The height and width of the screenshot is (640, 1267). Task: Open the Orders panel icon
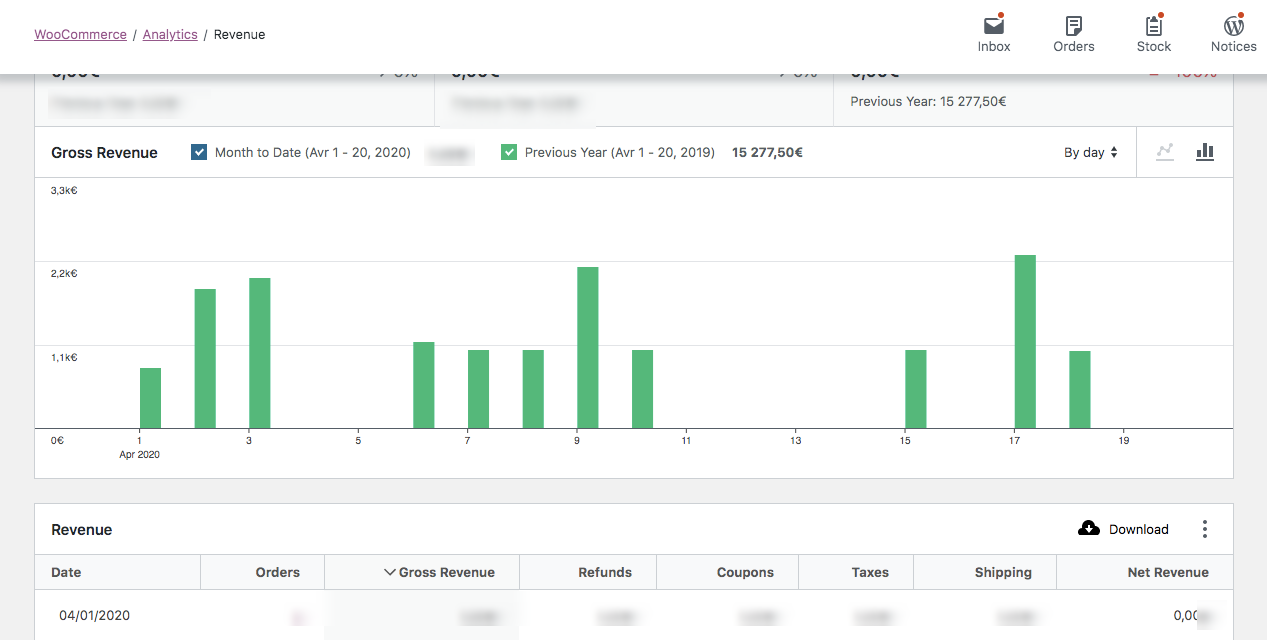pos(1073,26)
